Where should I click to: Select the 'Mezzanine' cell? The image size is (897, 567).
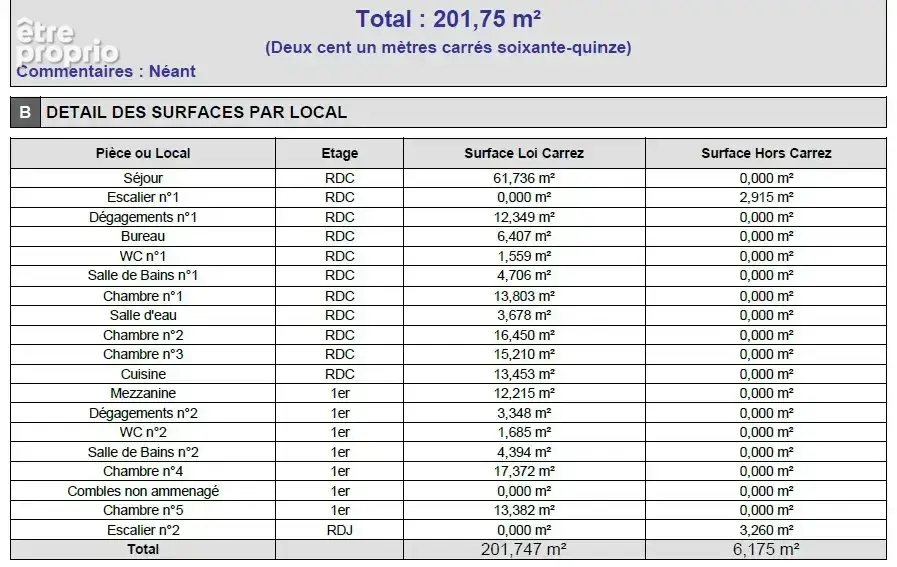[143, 394]
